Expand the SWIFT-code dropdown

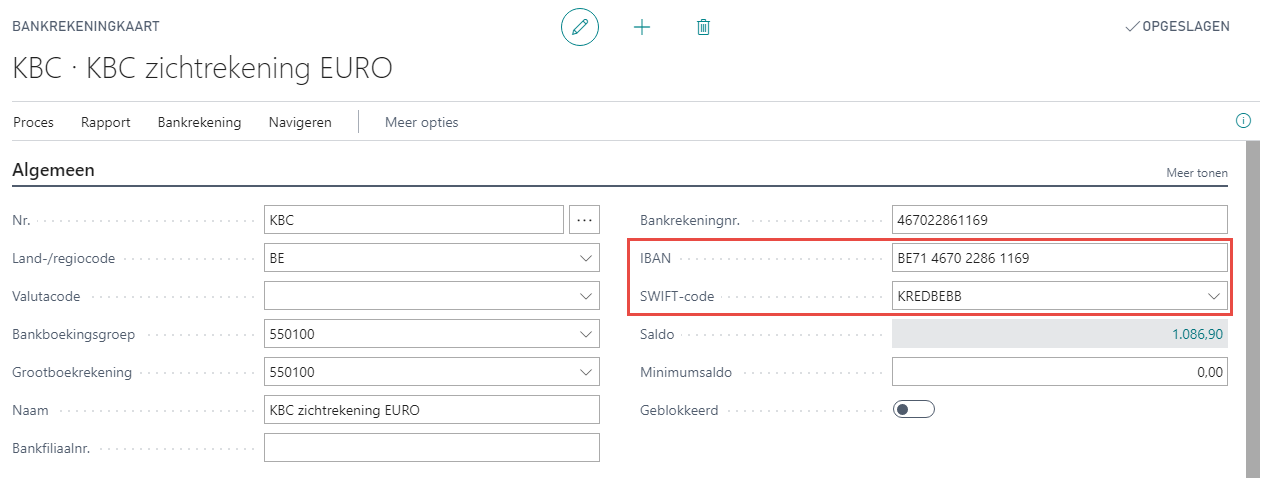click(1213, 296)
